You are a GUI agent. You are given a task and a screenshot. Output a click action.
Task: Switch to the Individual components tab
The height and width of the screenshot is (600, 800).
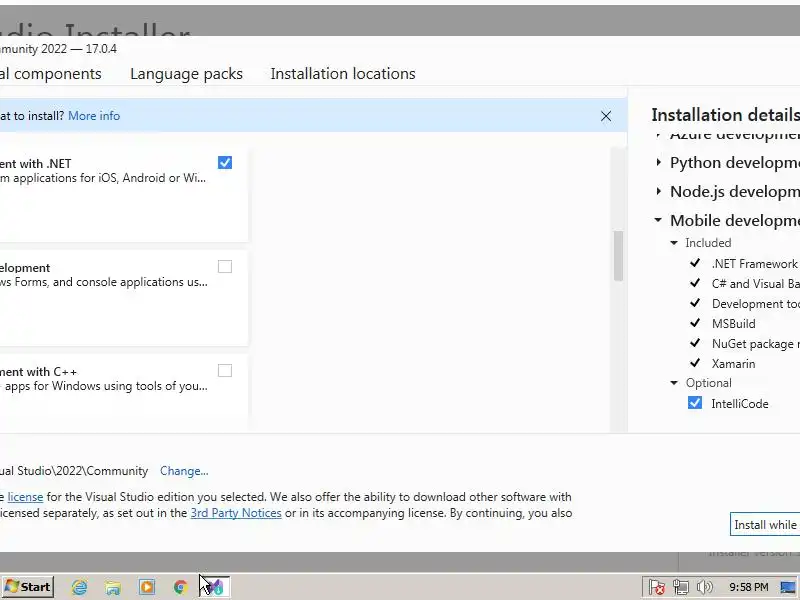point(51,74)
